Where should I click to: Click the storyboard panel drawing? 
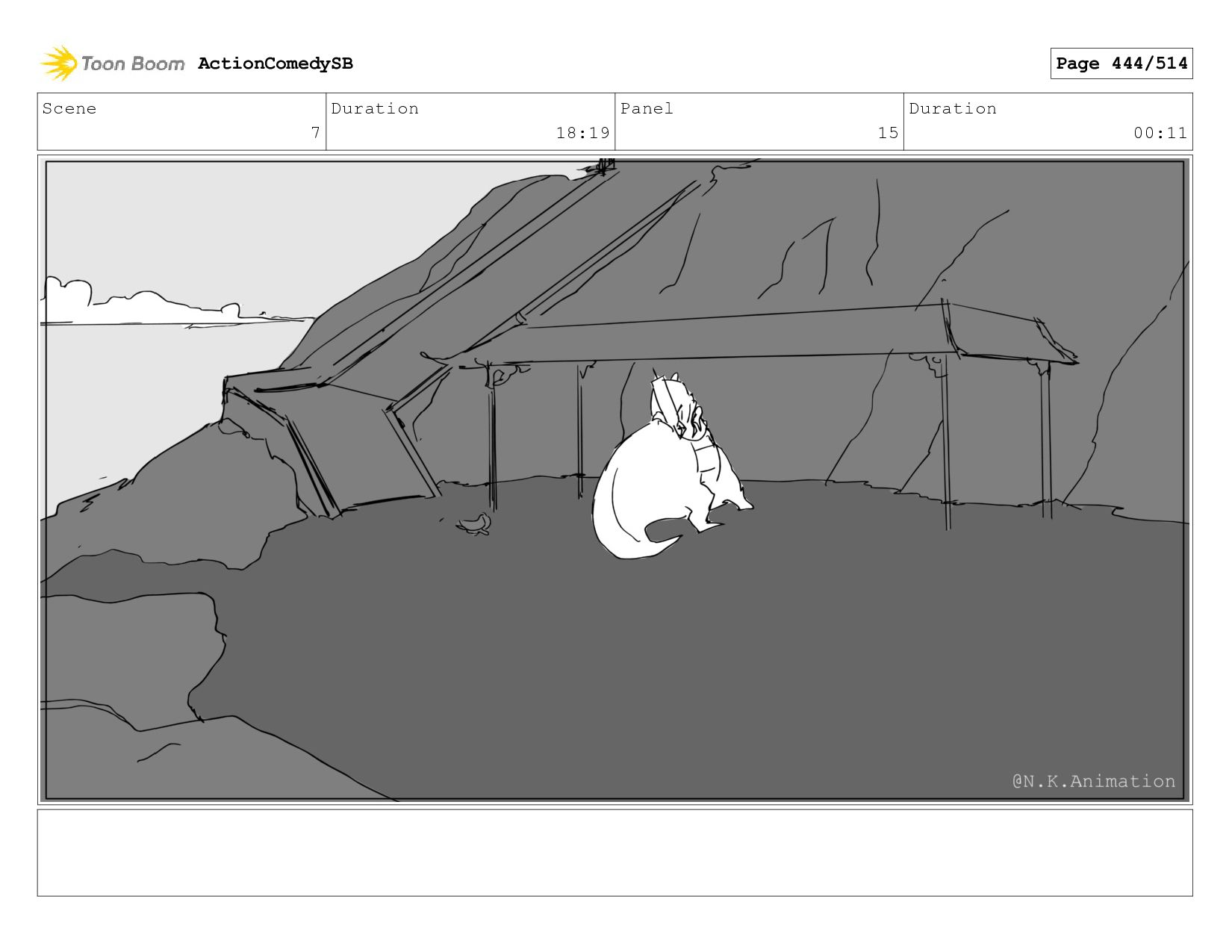(x=615, y=479)
